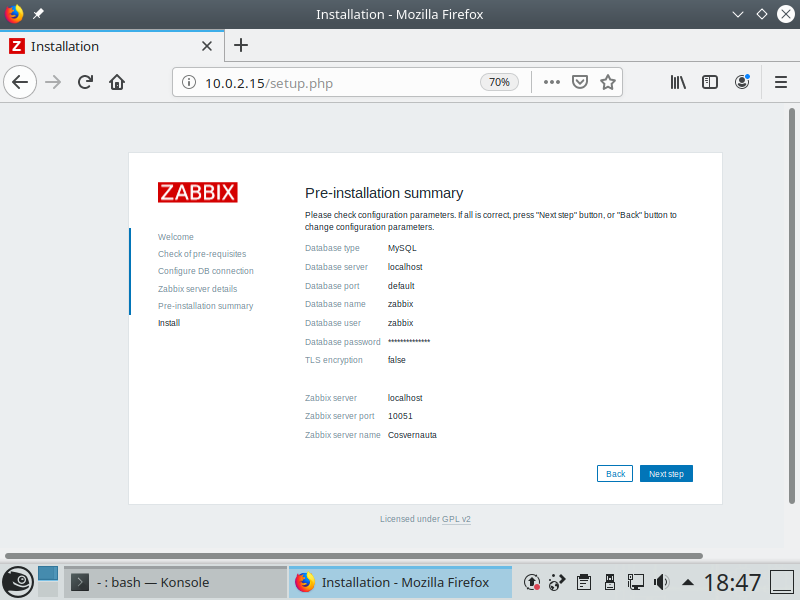Select the Install step in sidebar

click(169, 323)
